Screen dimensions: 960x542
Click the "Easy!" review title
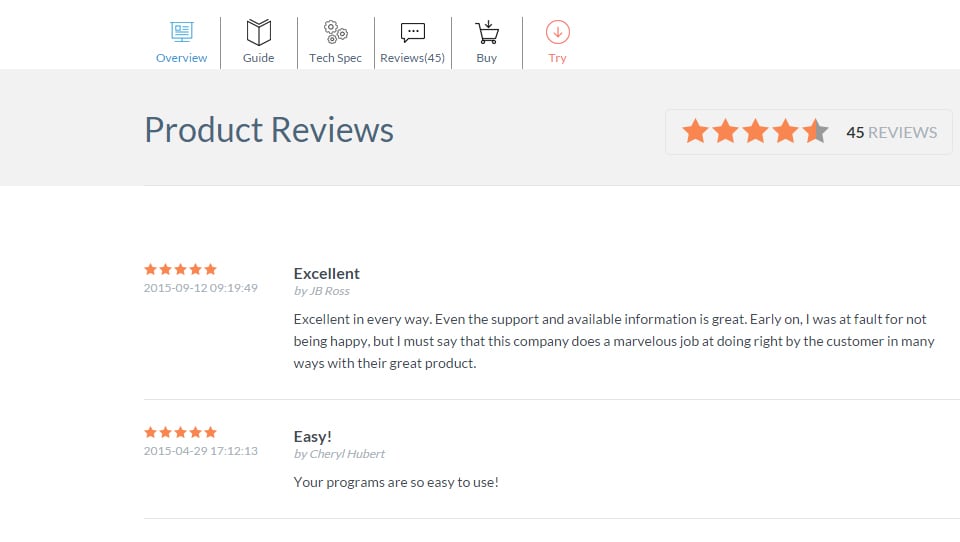point(313,436)
